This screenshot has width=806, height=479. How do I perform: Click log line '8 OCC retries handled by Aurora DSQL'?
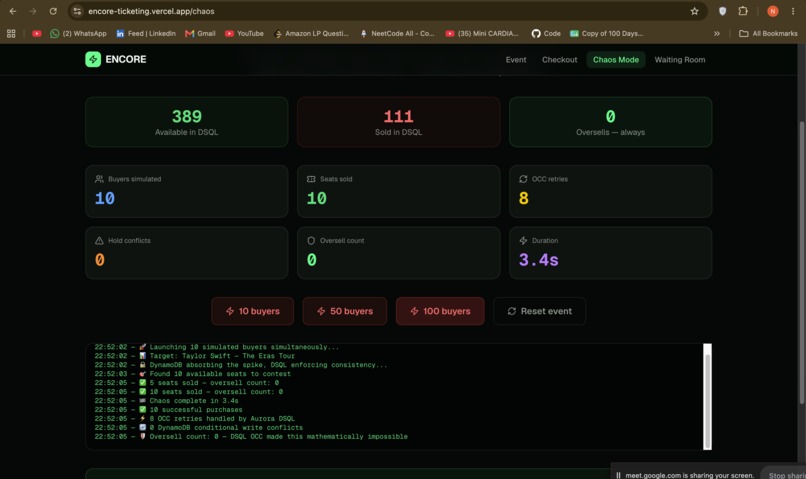(x=222, y=418)
